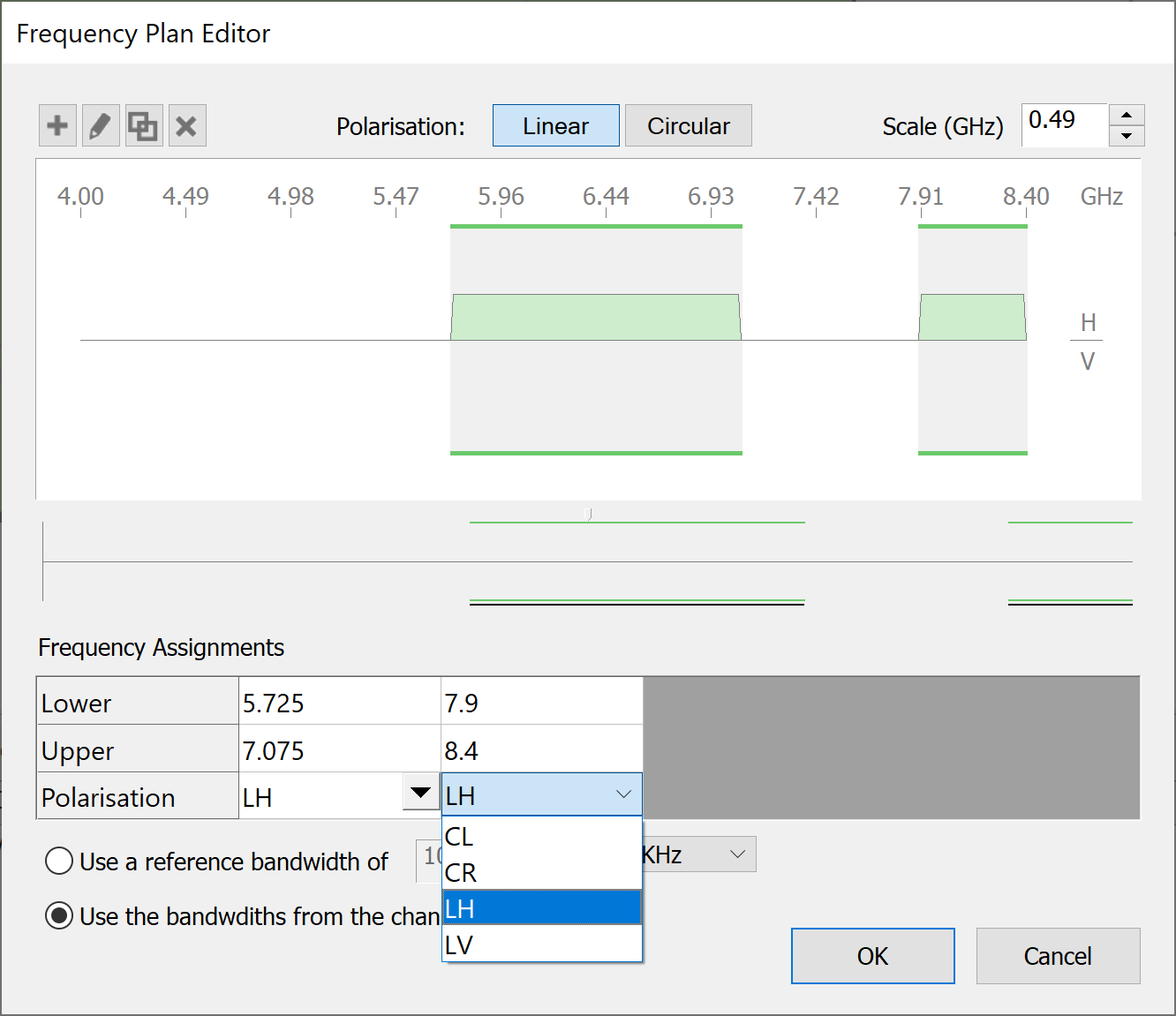Click the Scale (GHz) value field
This screenshot has height=1016, width=1176.
tap(1064, 124)
